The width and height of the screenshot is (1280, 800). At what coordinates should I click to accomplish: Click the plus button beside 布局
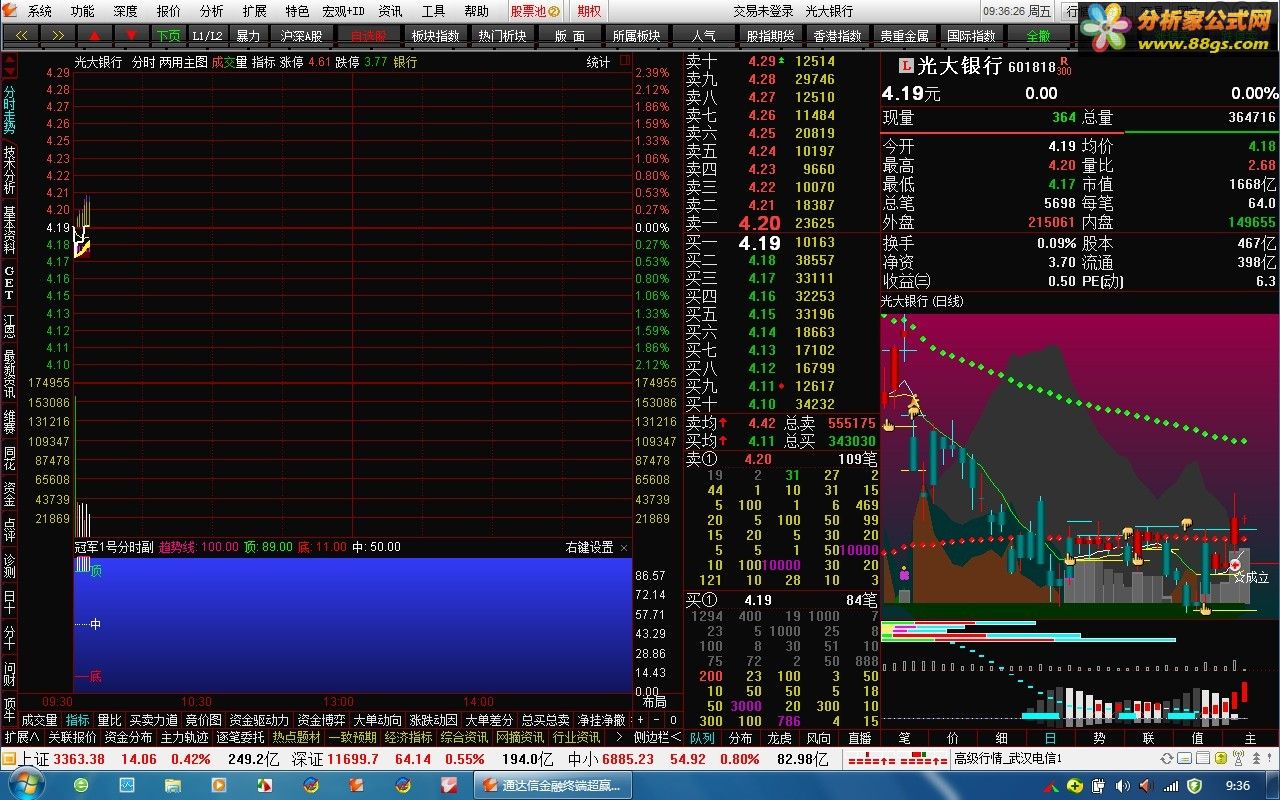tap(641, 720)
